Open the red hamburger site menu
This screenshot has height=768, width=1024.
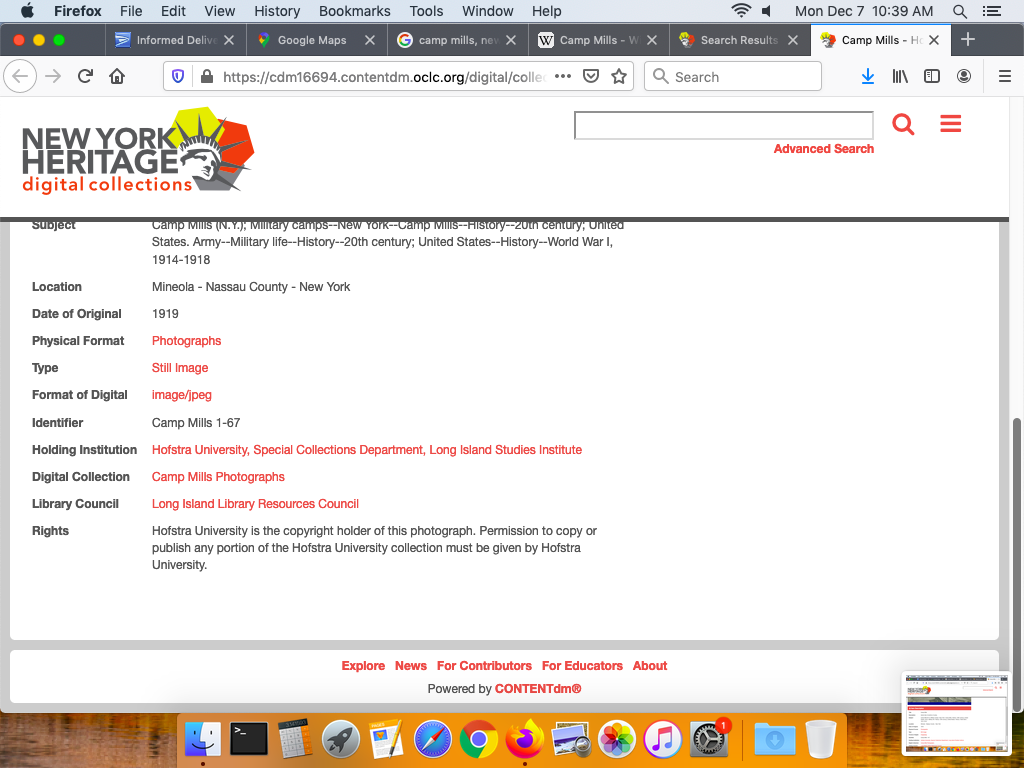coord(950,124)
